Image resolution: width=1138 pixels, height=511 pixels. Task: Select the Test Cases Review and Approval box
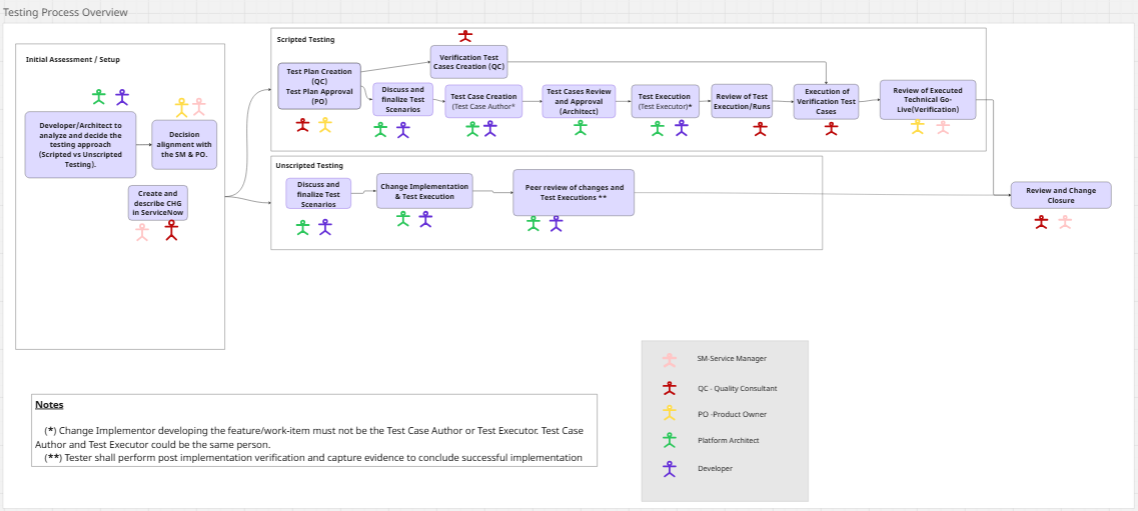(x=578, y=101)
